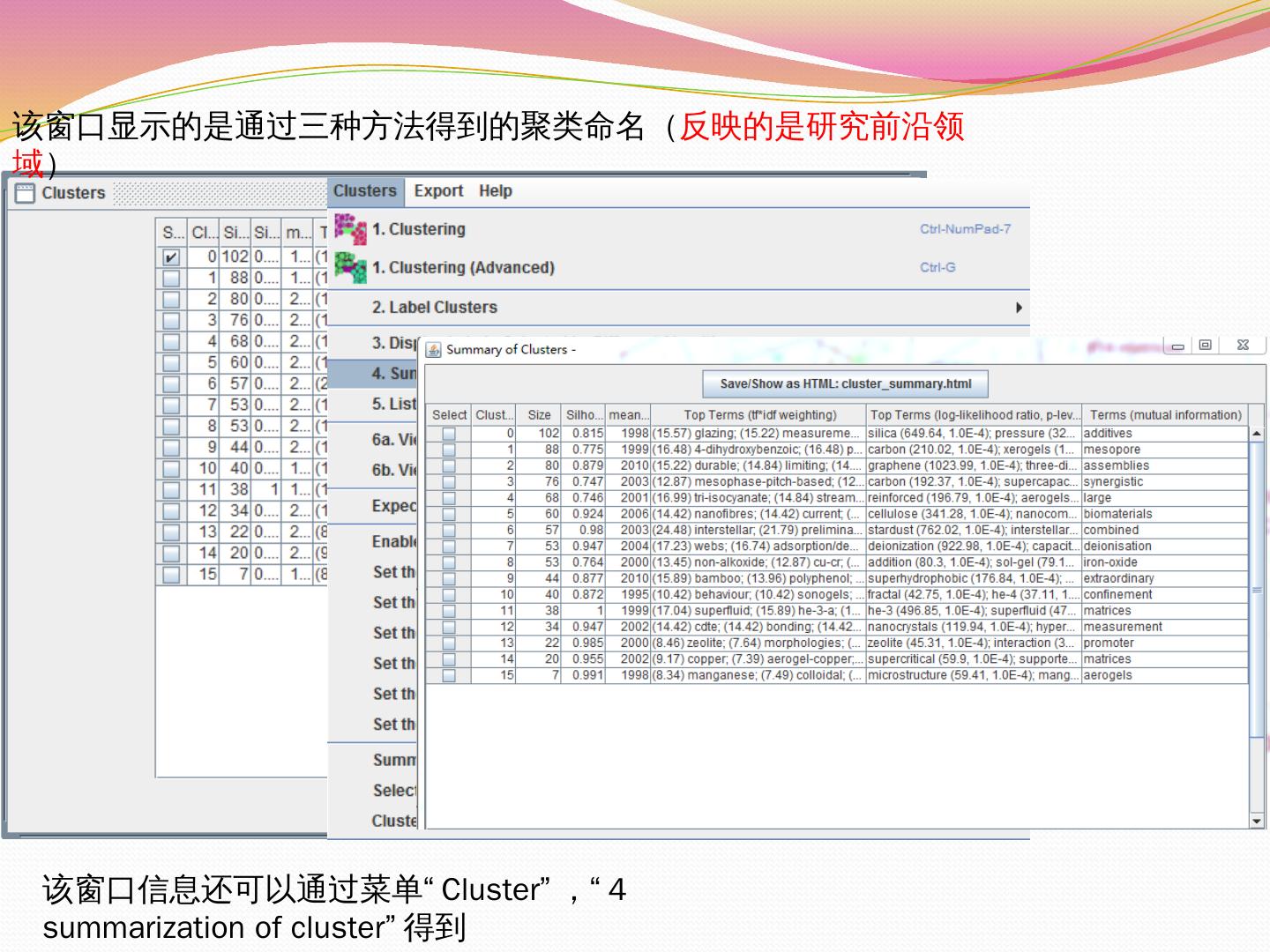The image size is (1270, 952).
Task: Click the m... column header in Clusters window
Action: coord(299,233)
